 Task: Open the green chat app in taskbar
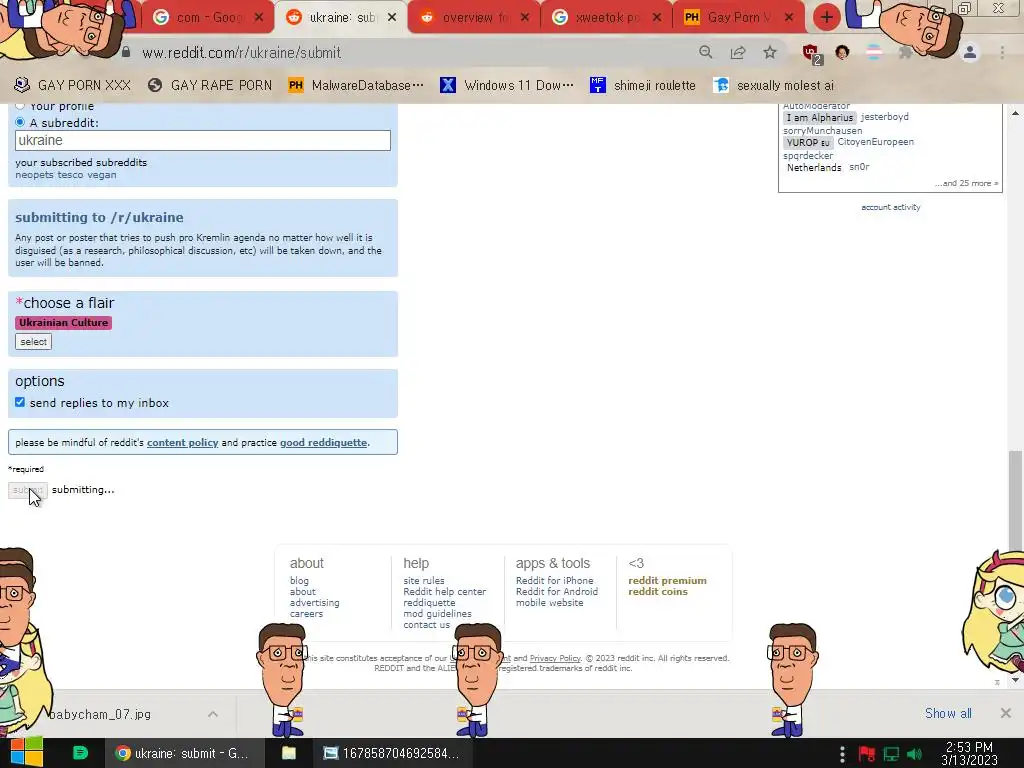80,753
